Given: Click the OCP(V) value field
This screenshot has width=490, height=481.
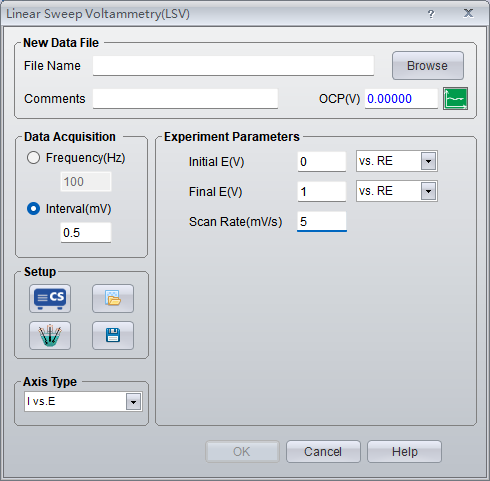Looking at the screenshot, I should (401, 99).
